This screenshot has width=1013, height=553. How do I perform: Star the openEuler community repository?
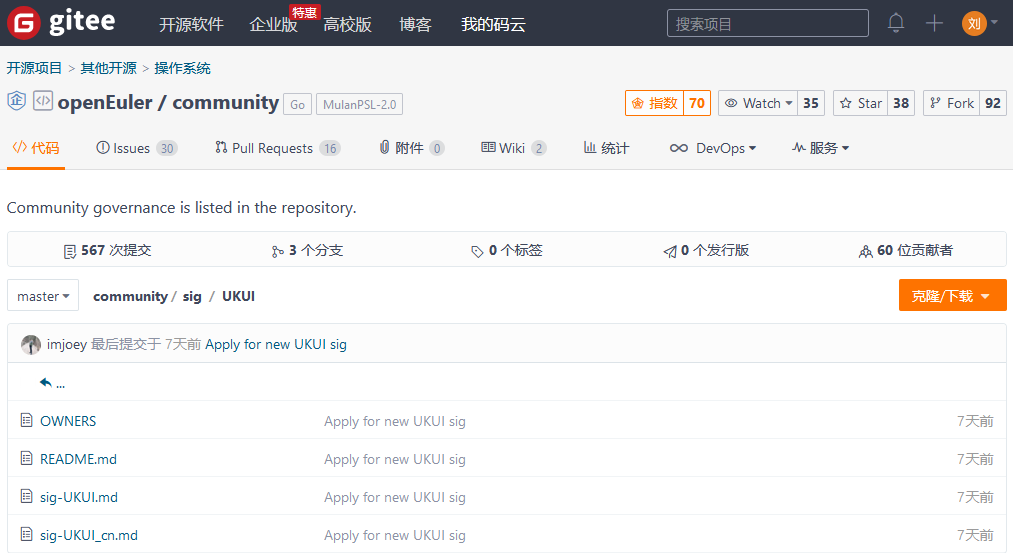[x=860, y=103]
